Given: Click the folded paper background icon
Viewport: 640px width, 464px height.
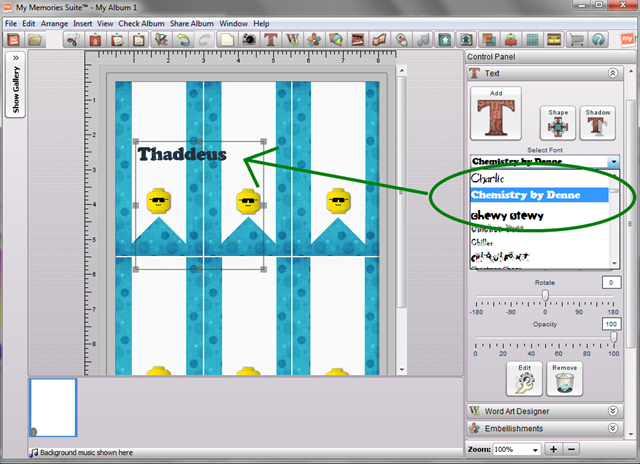Looking at the screenshot, I should click(x=379, y=40).
